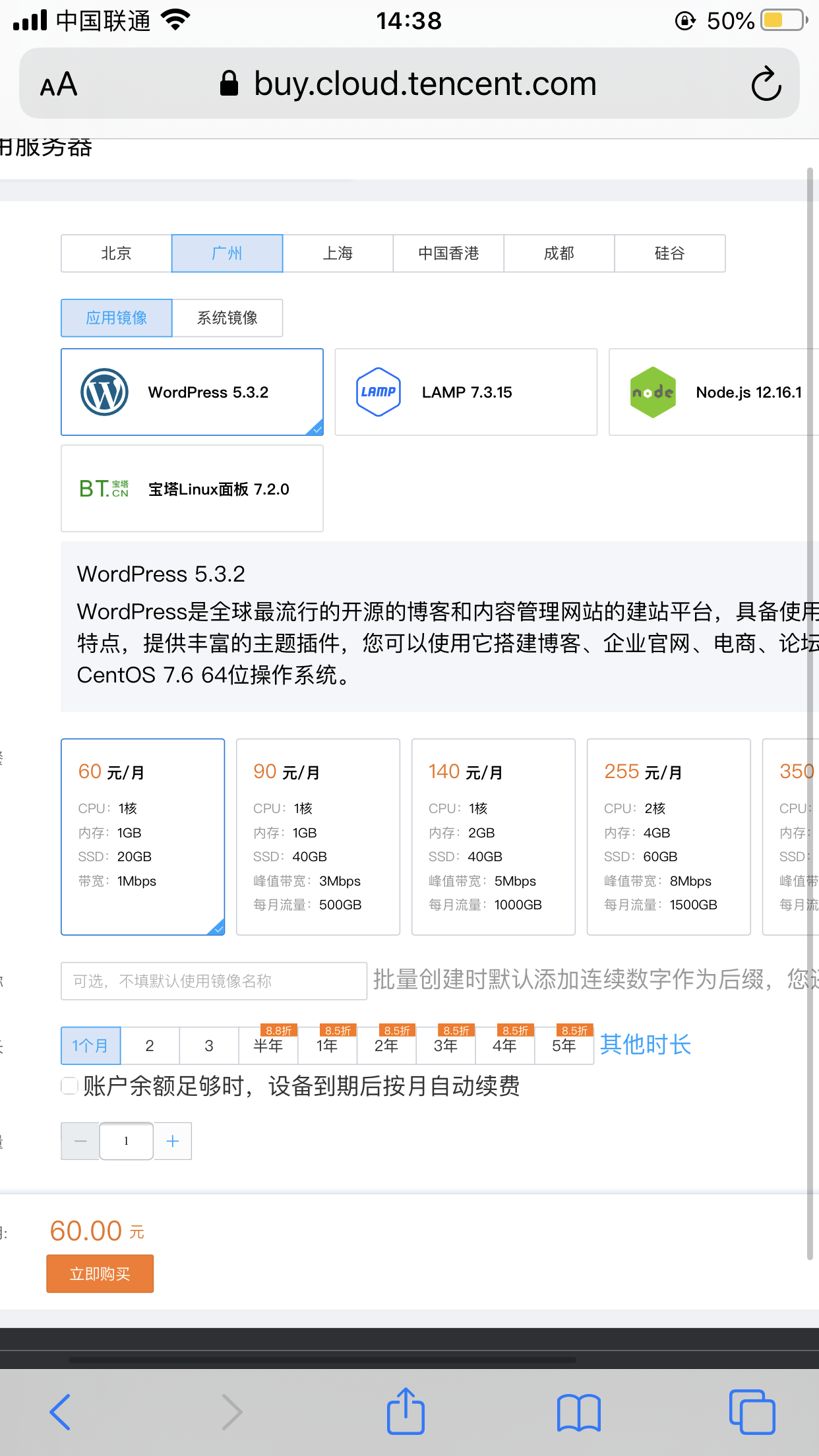Tap the quantity number field

click(x=127, y=1141)
